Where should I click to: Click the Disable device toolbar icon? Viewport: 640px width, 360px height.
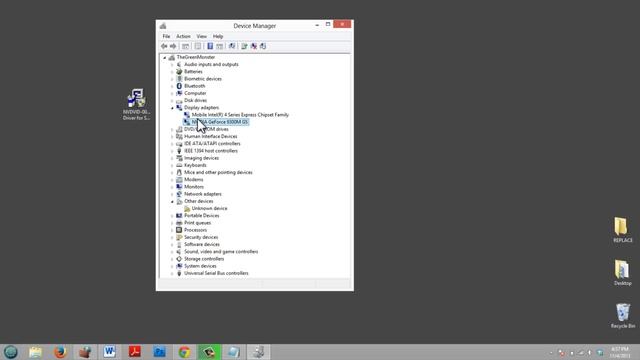263,46
